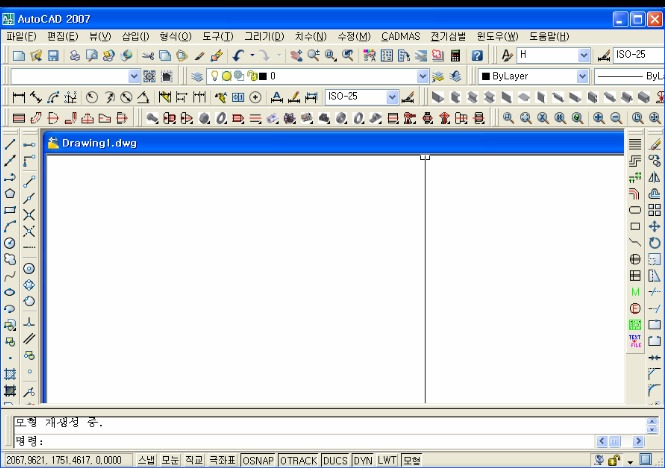Screen dimensions: 665x468
Task: Open the 도움말(H) menu
Action: pyautogui.click(x=549, y=36)
